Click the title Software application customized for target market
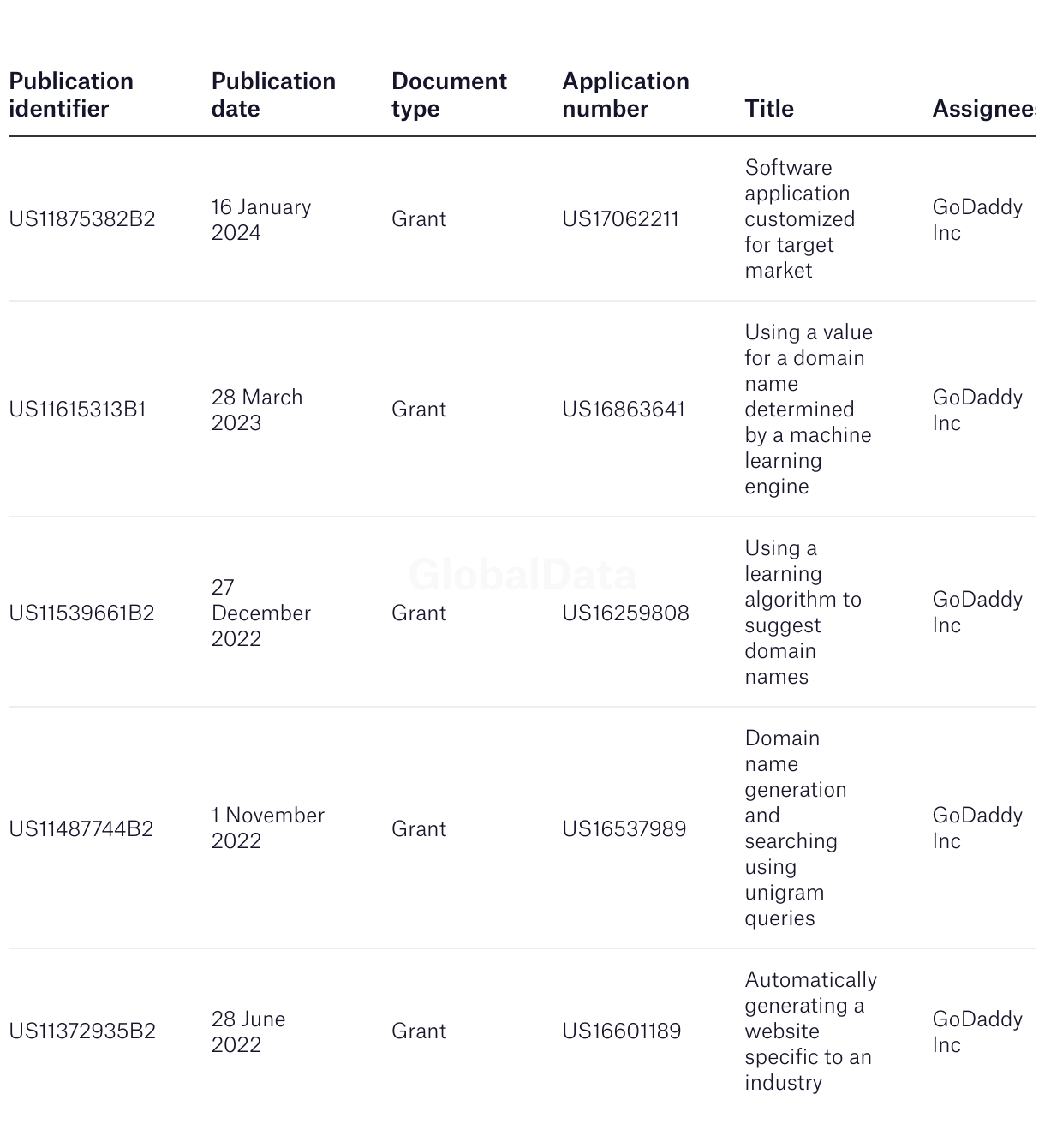1045x1148 pixels. pyautogui.click(x=799, y=219)
